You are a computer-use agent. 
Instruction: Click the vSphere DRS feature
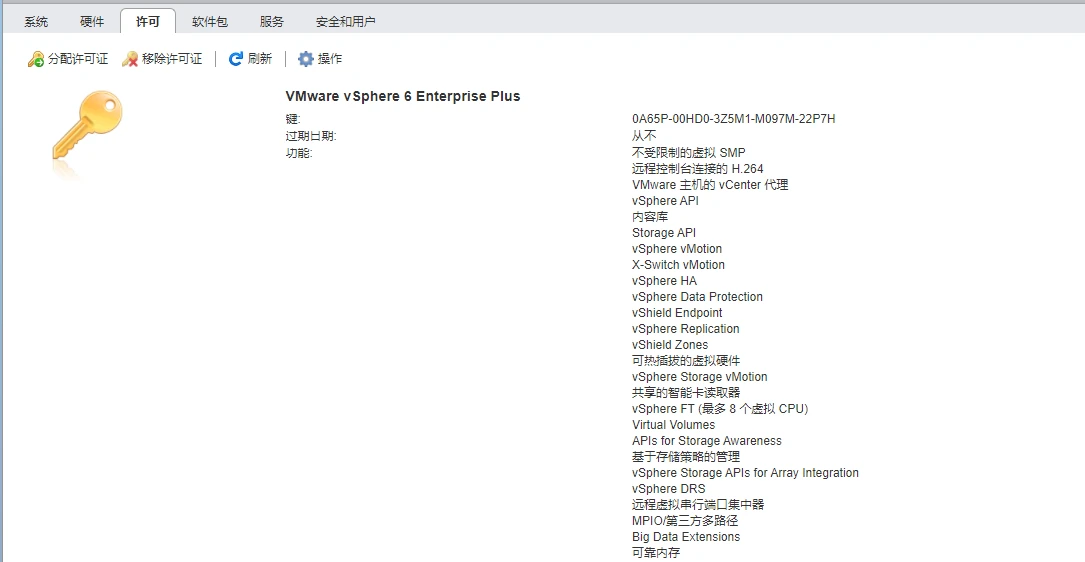pos(668,489)
